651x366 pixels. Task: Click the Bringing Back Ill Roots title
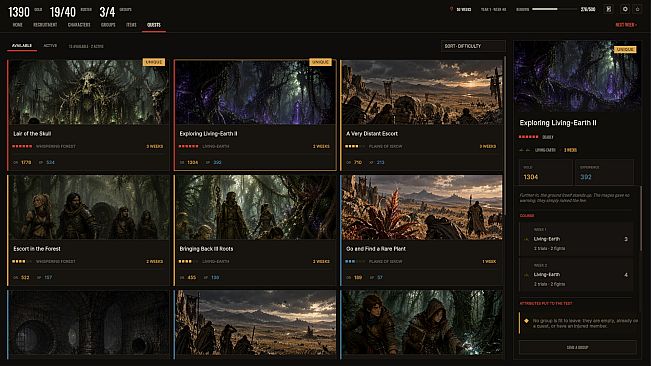pos(206,249)
